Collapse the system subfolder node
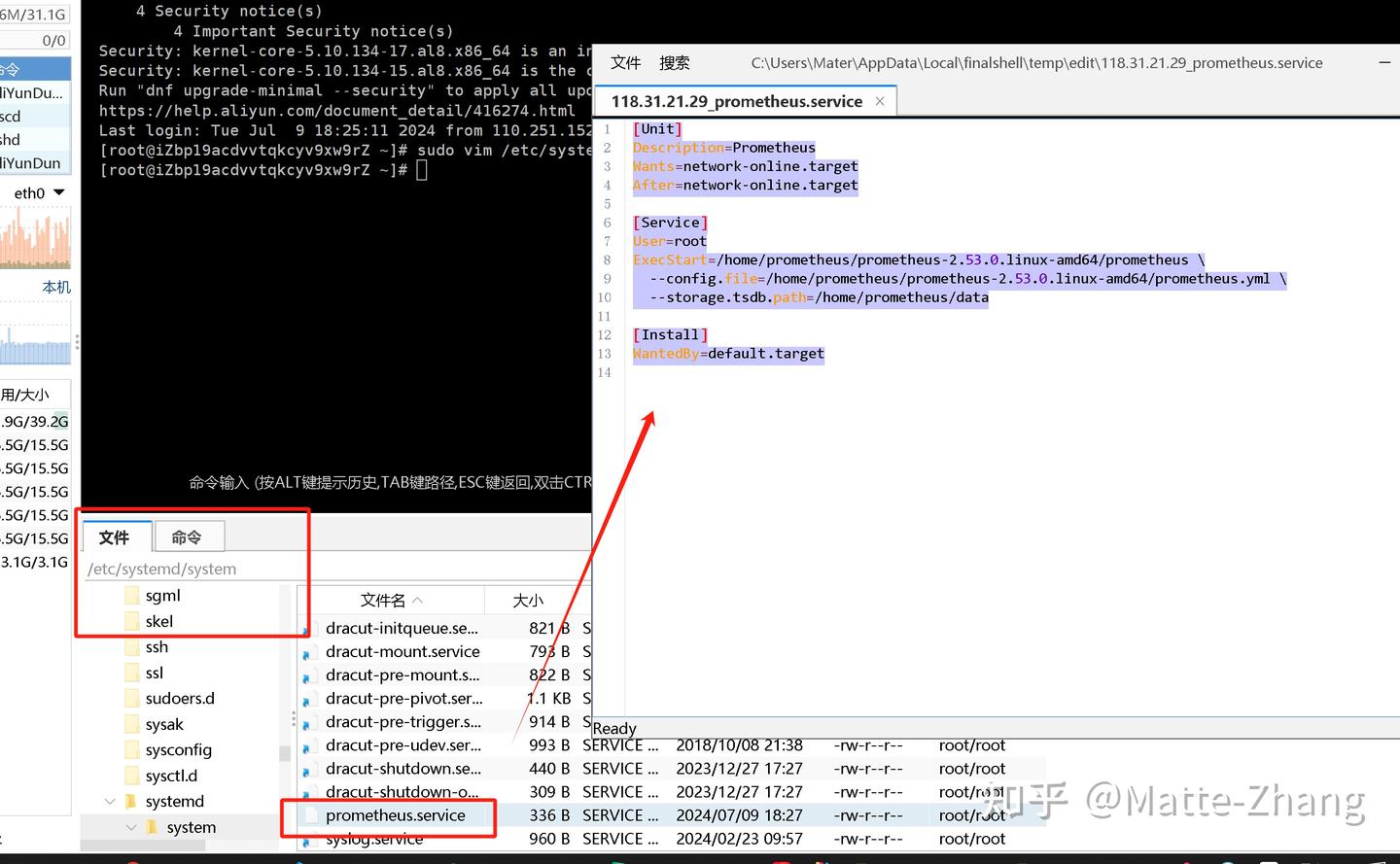 pos(131,827)
